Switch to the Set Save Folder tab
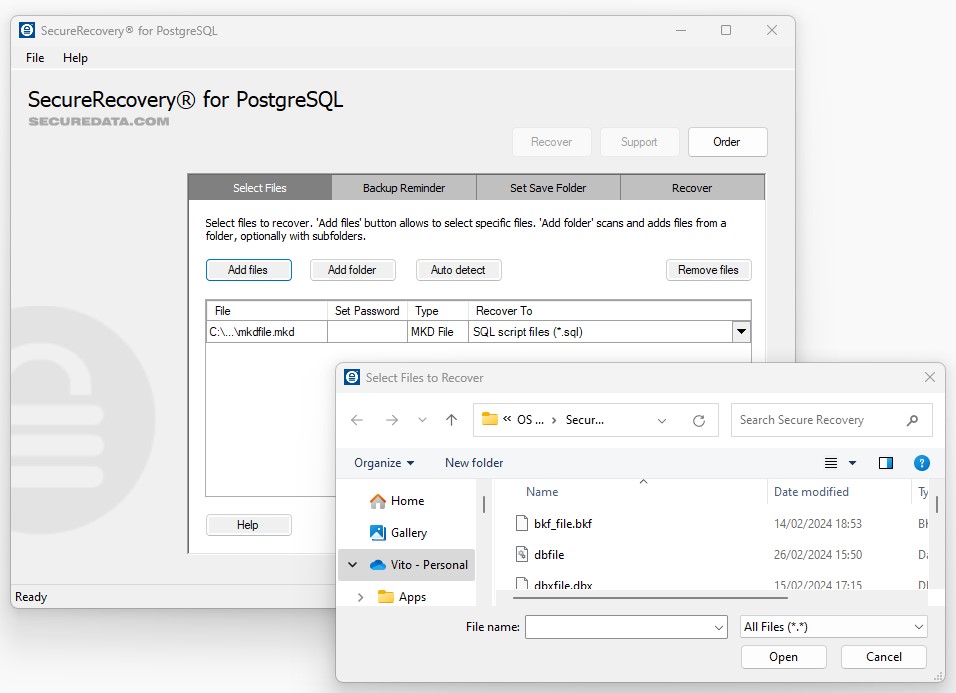Viewport: 956px width, 693px height. [548, 188]
